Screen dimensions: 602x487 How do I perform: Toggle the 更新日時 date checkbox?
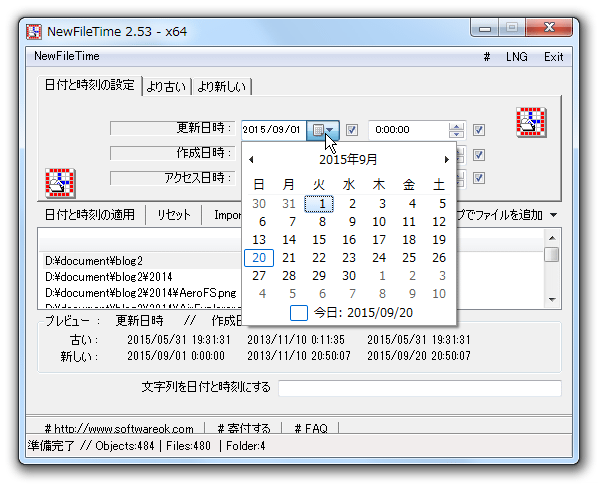pyautogui.click(x=352, y=130)
